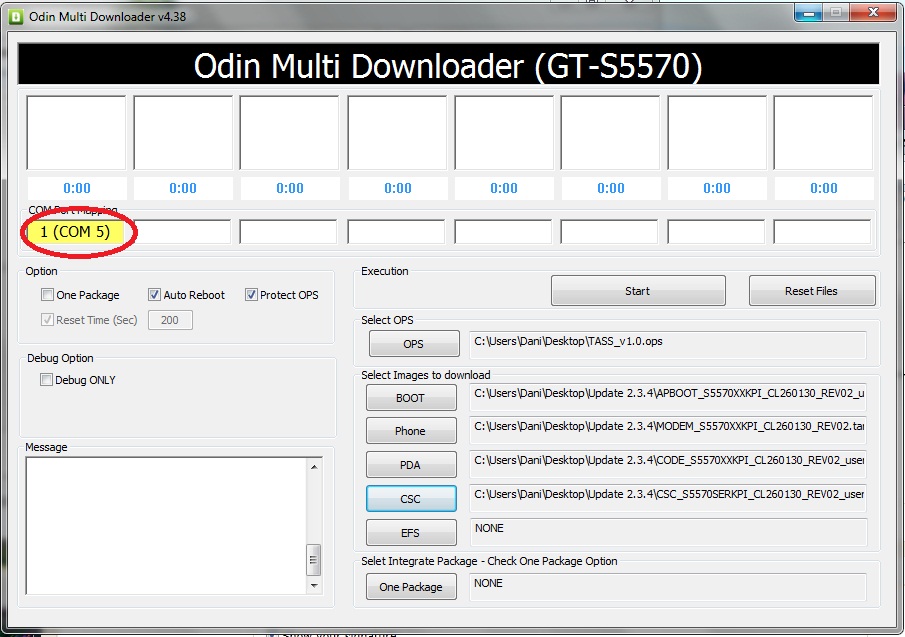
Task: Enable the One Package checkbox
Action: [x=47, y=295]
